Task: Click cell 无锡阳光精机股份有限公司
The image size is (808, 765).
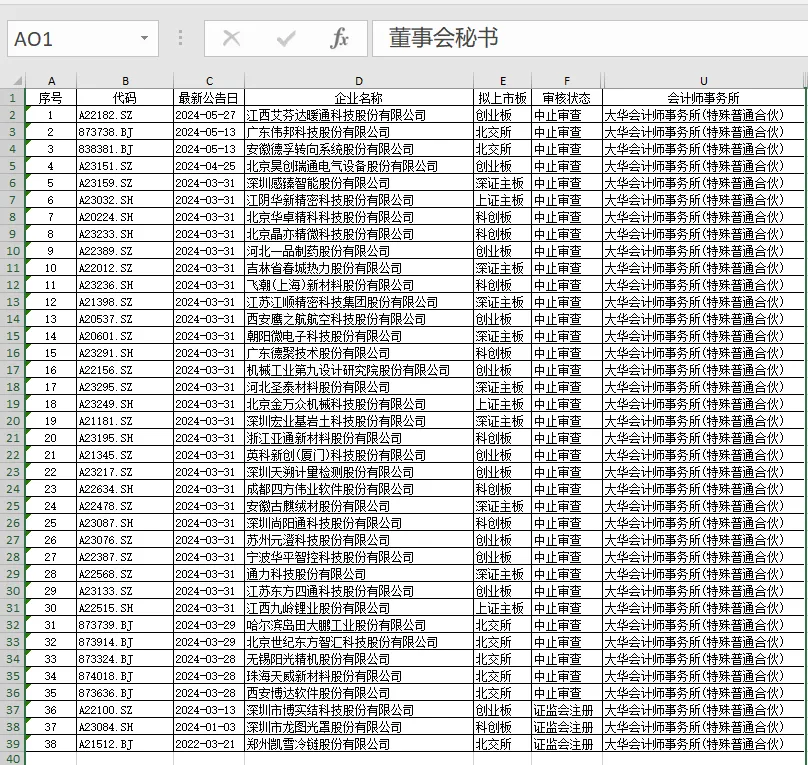Action: [359, 659]
